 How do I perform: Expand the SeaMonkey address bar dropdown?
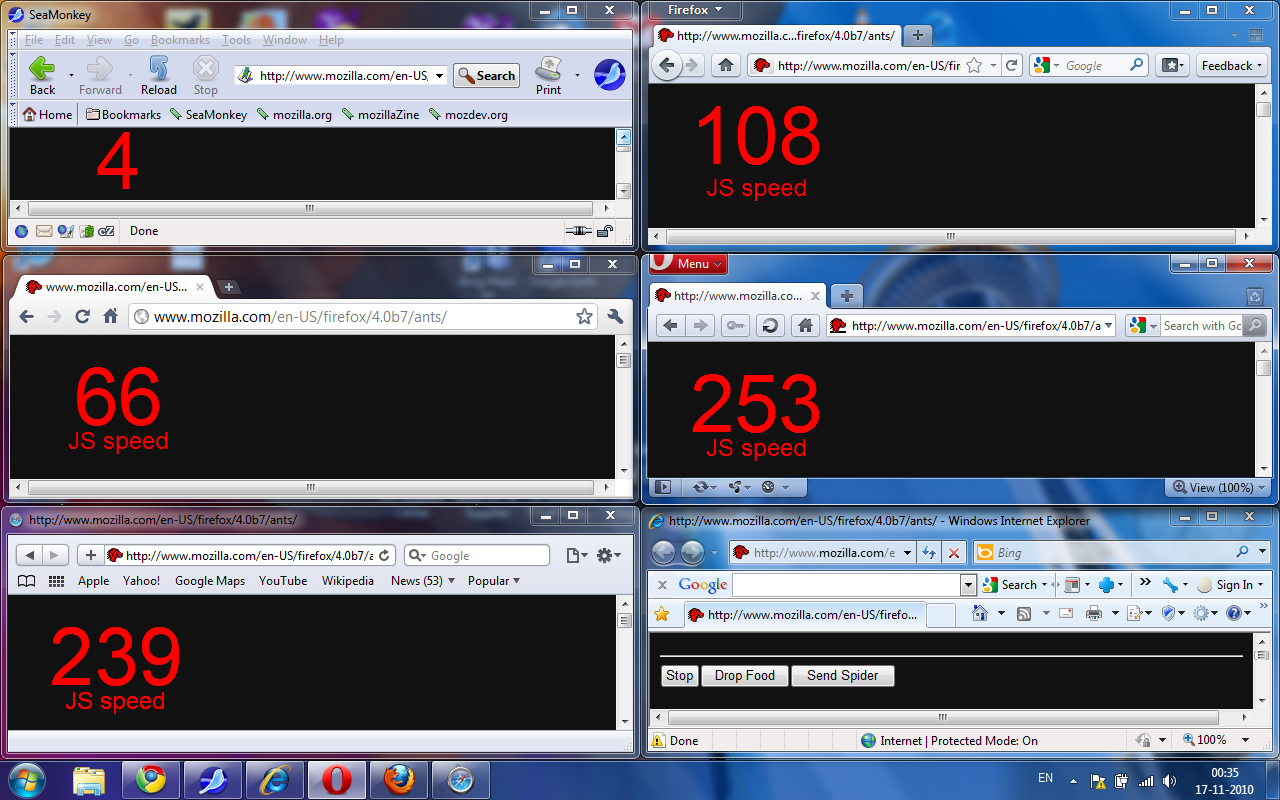tap(439, 75)
